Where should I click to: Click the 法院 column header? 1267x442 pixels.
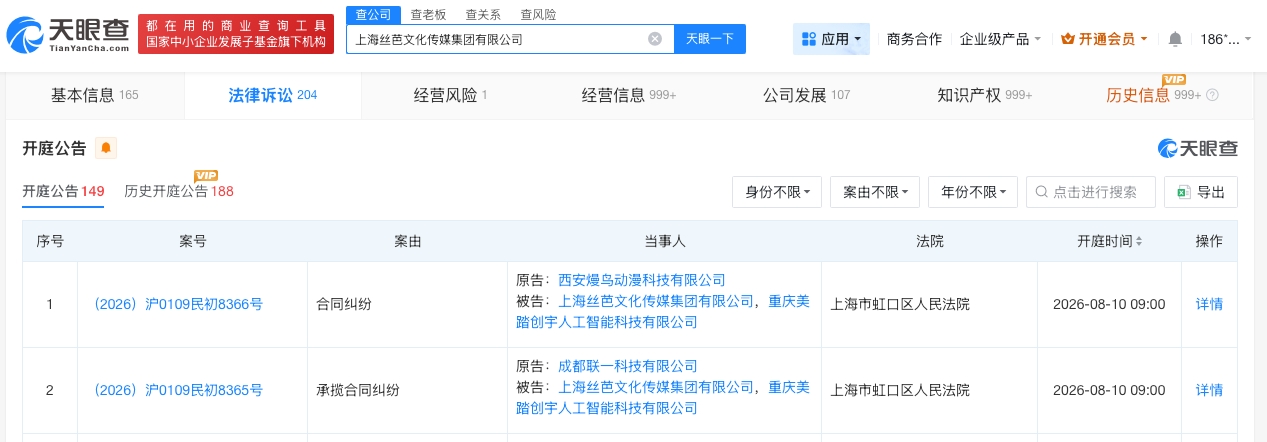click(x=930, y=242)
